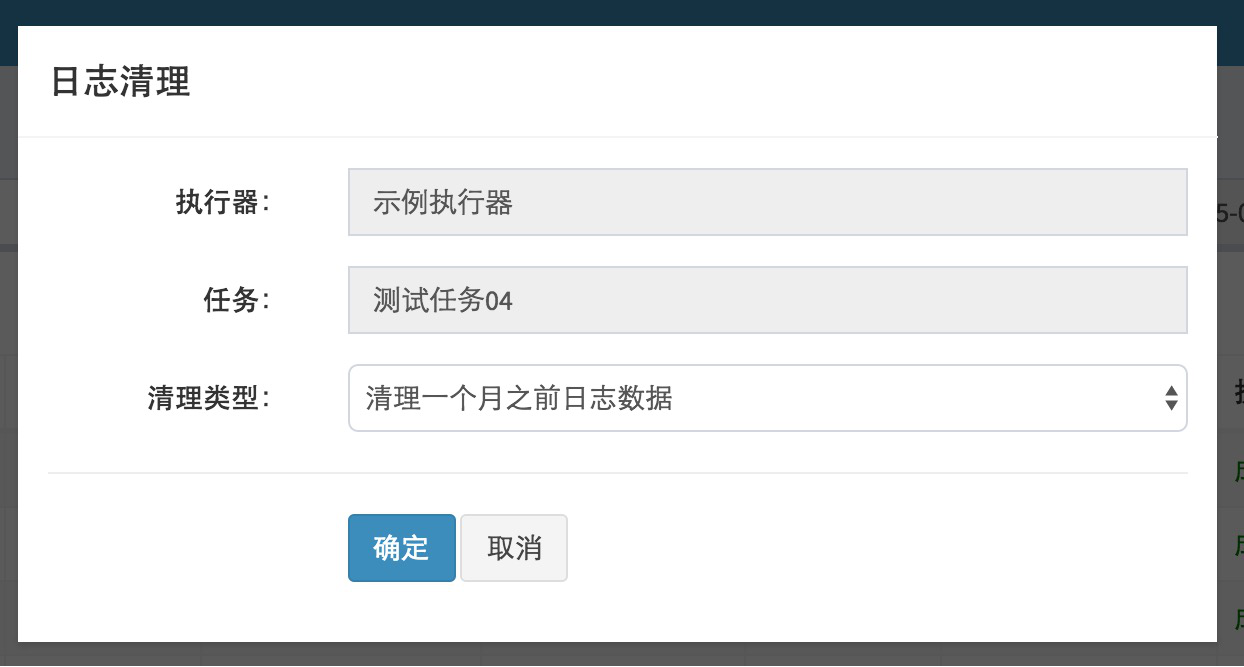Dismiss the dialog using the 取消 button
1244x667 pixels.
[514, 547]
